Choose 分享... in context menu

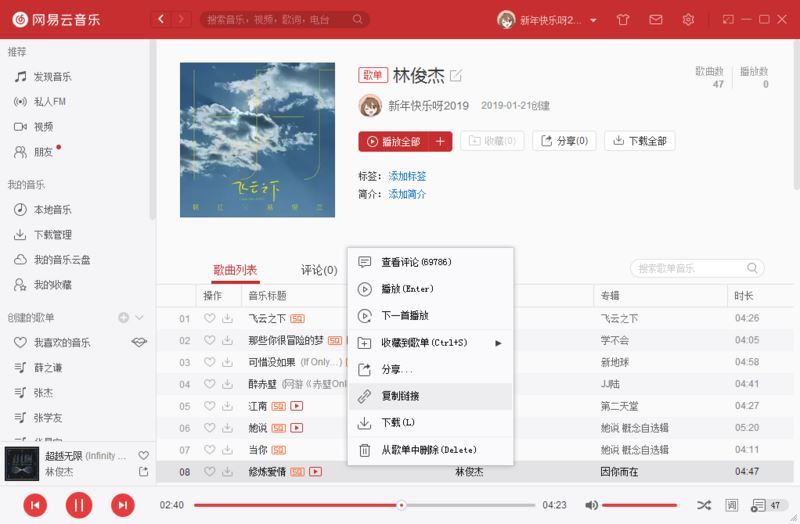(x=431, y=369)
